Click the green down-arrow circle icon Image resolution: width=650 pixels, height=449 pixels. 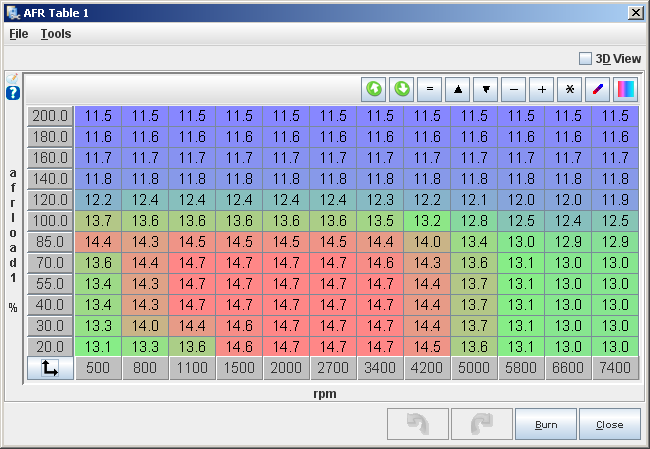pos(402,89)
